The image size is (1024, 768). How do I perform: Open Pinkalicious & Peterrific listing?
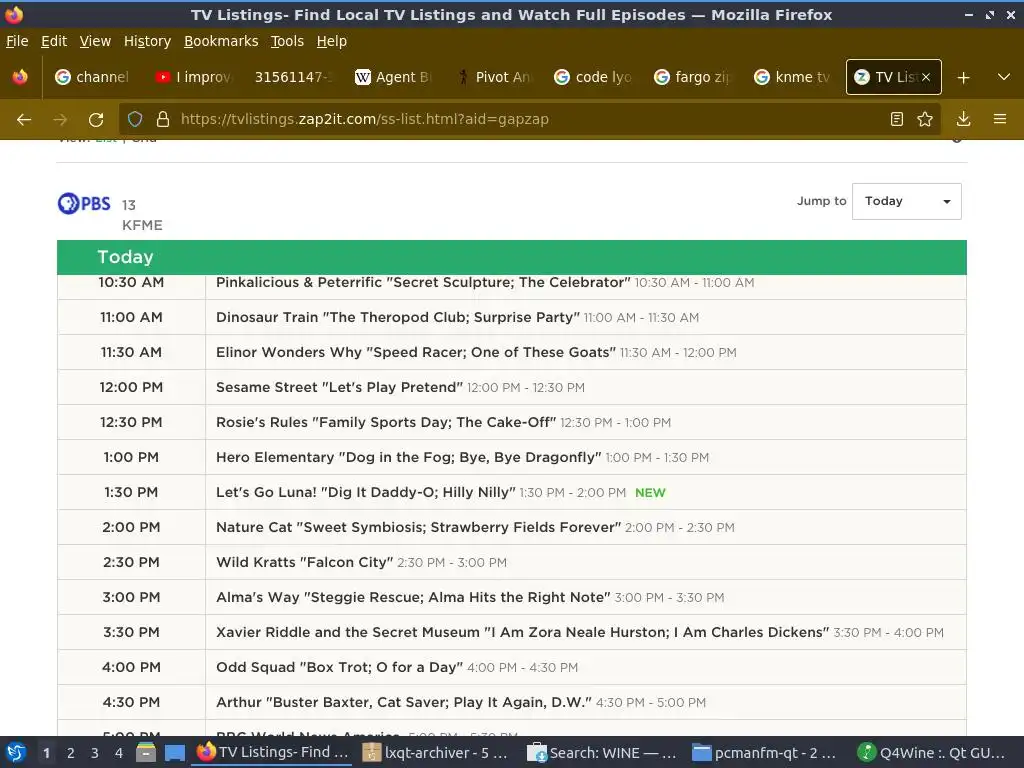pos(423,283)
